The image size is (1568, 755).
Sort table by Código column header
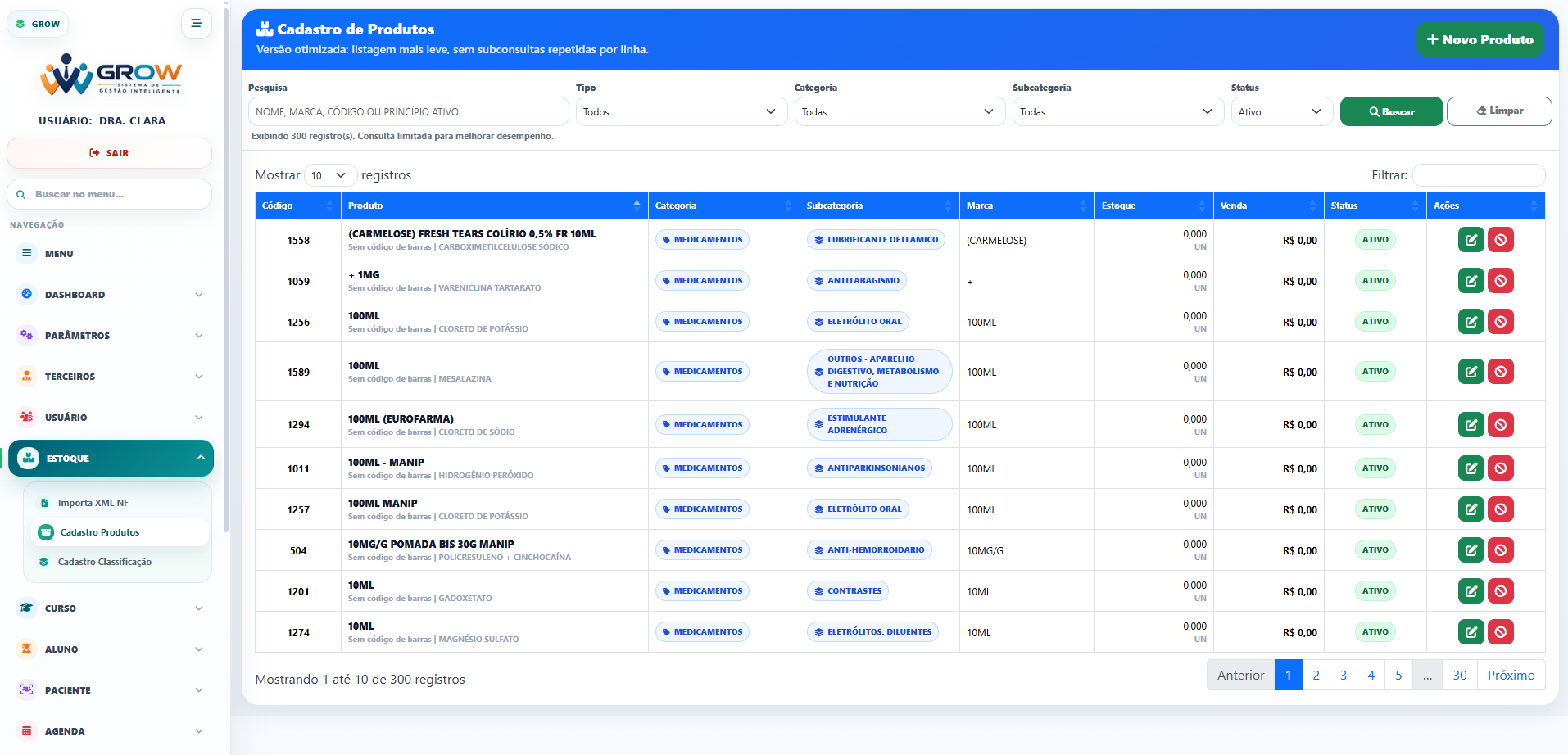click(x=298, y=206)
